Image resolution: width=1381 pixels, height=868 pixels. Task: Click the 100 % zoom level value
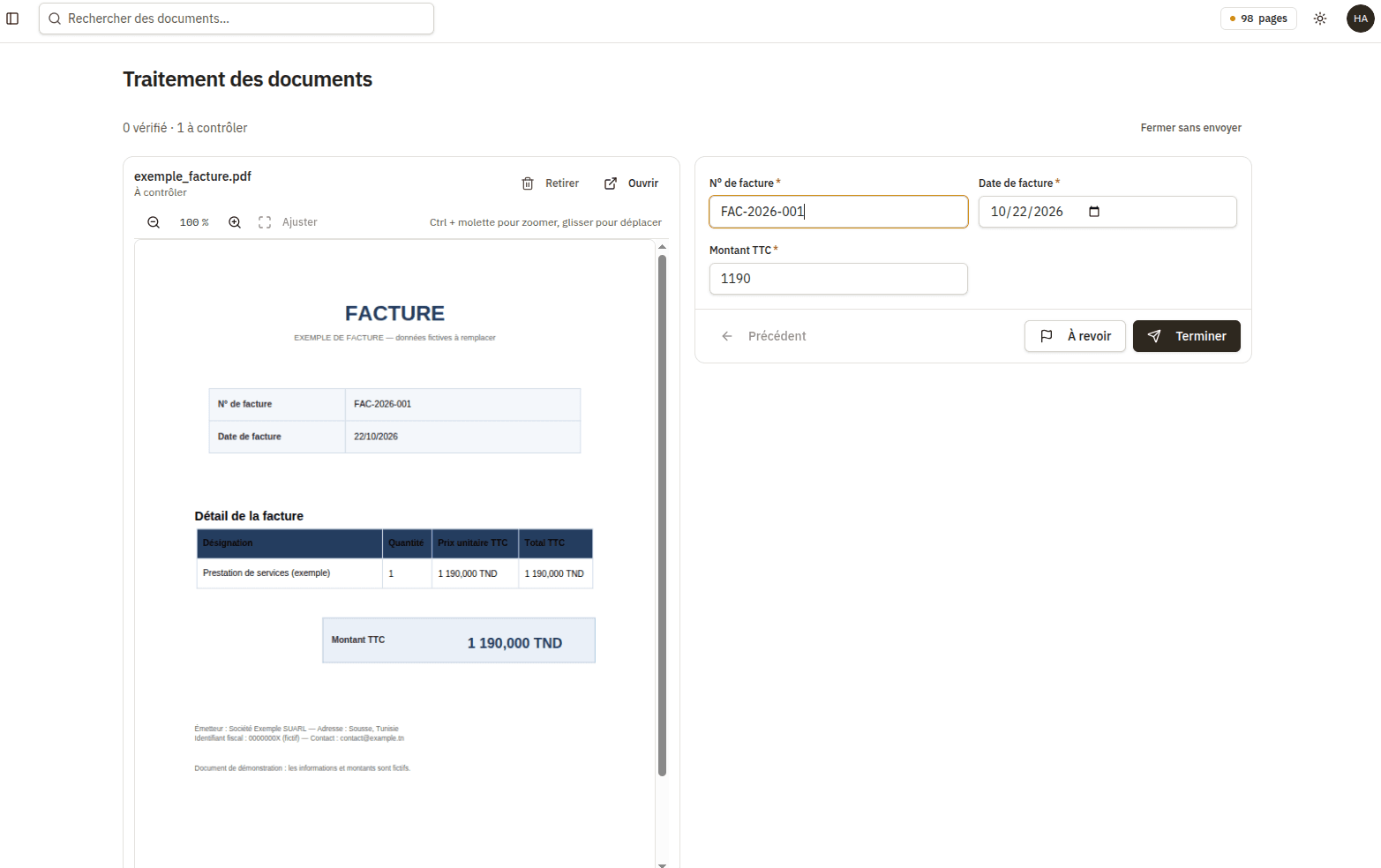coord(194,222)
